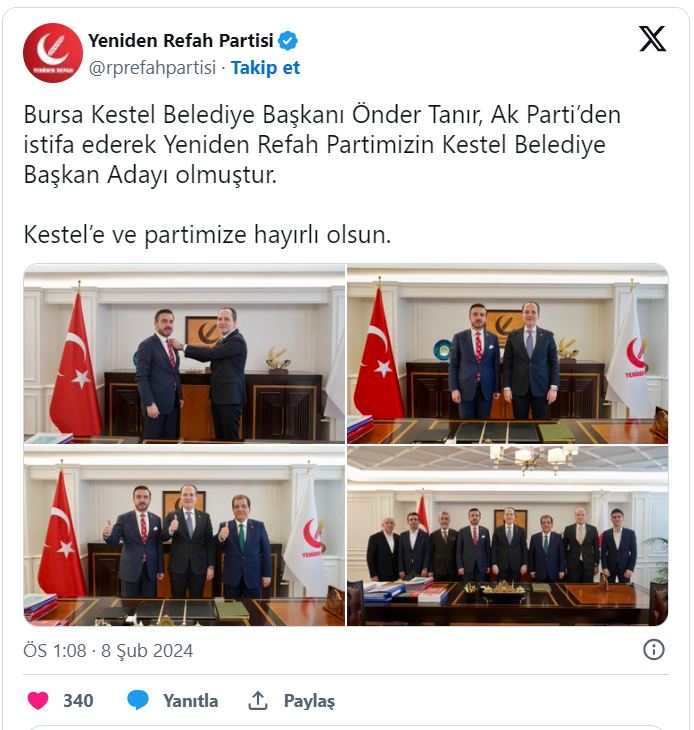Open the ÖS 1:08 · 8 Şub 2024 timestamp
The image size is (694, 730).
108,650
